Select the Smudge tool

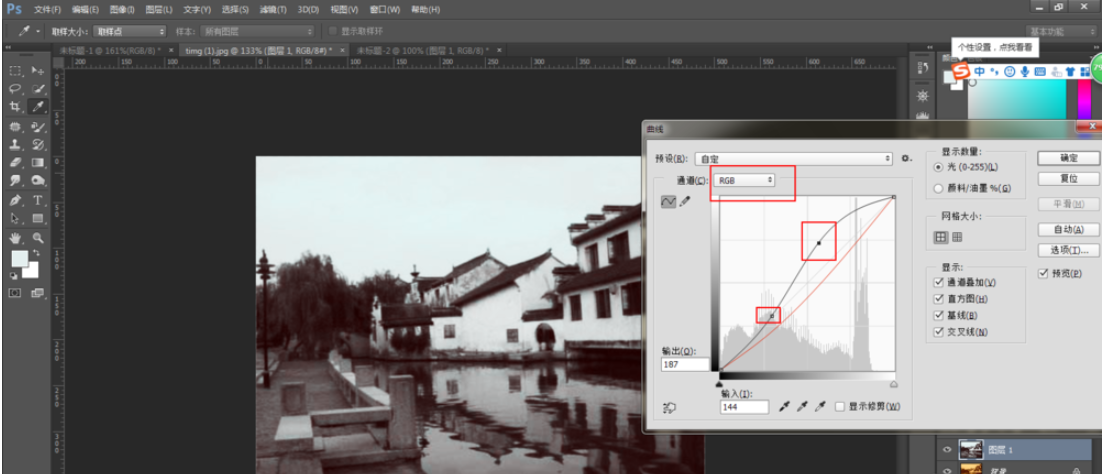click(16, 181)
